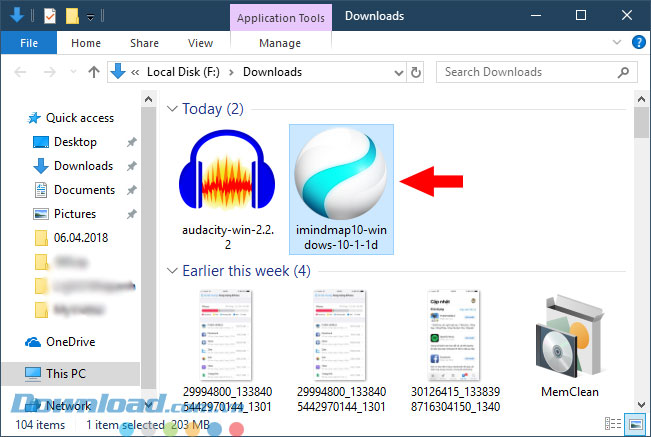Collapse the ribbon using the chevron
The height and width of the screenshot is (437, 651).
coord(617,42)
